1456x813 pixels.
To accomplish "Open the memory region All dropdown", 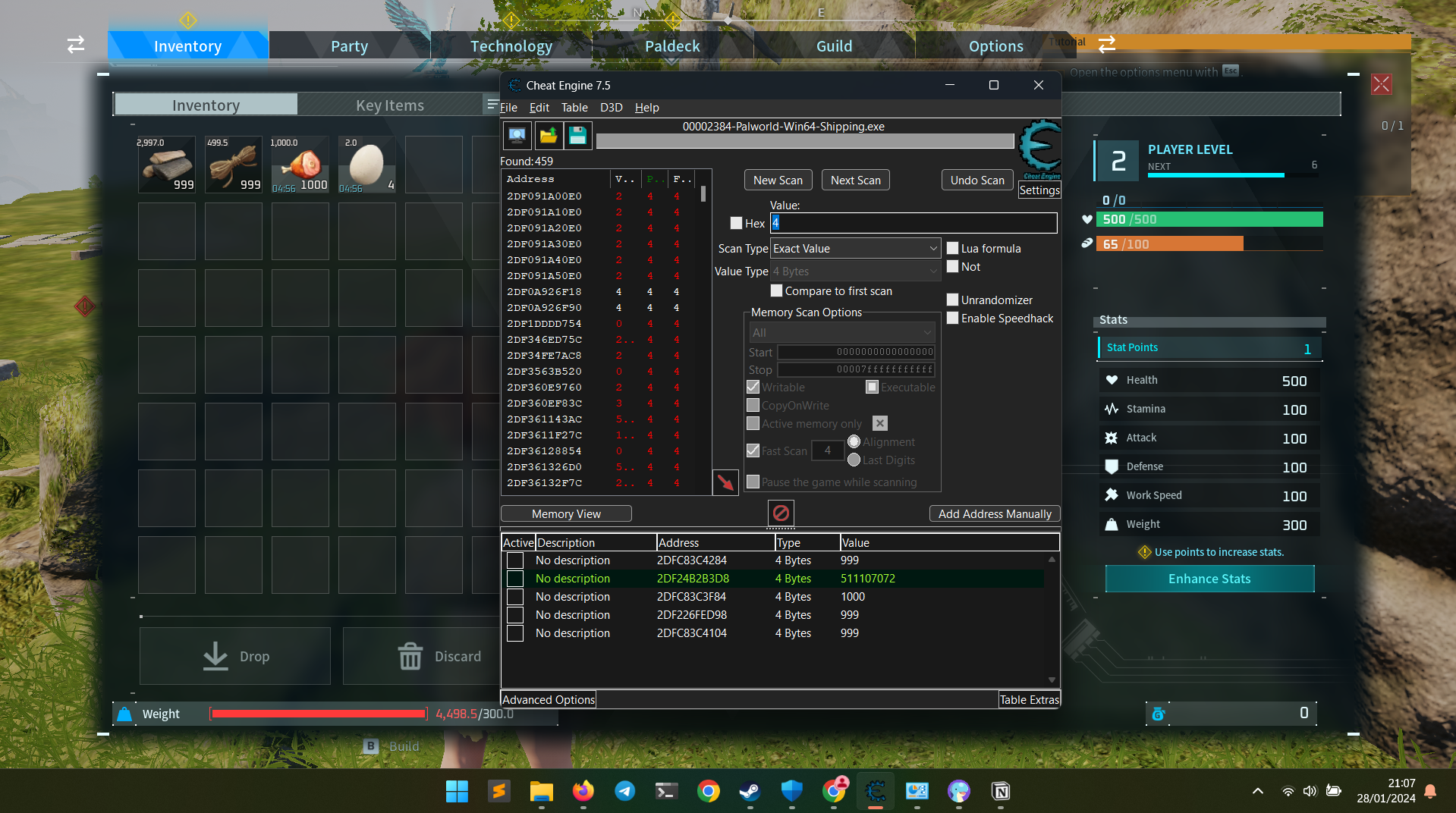I will 841,332.
